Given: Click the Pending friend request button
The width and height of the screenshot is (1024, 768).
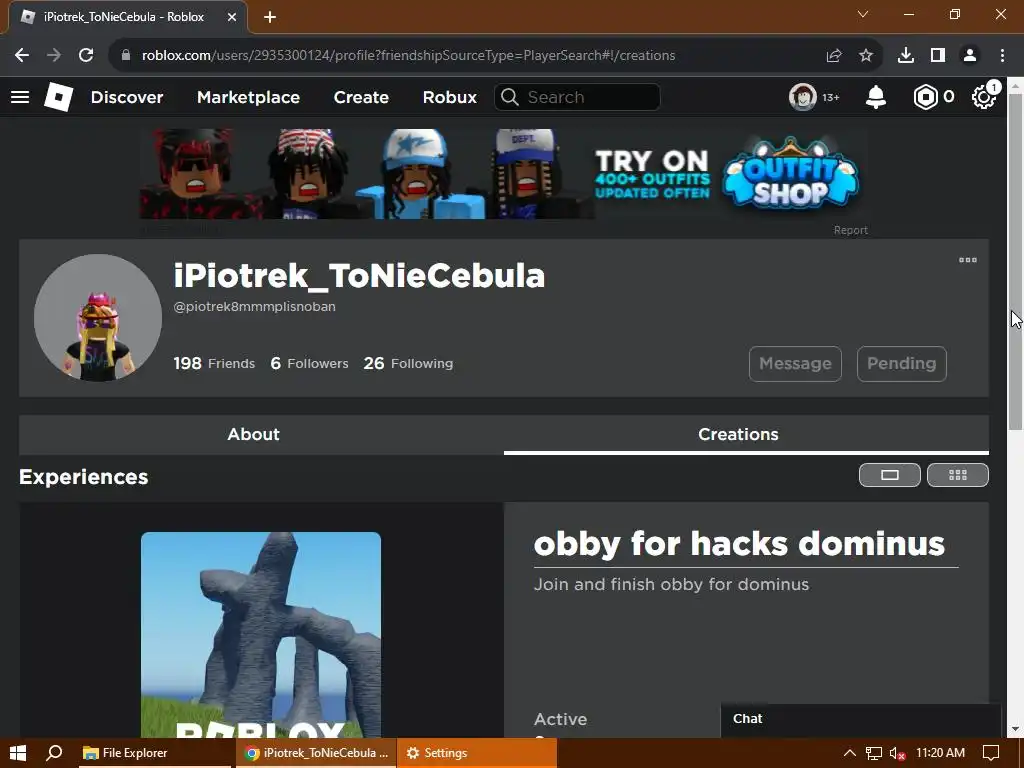Looking at the screenshot, I should [901, 364].
